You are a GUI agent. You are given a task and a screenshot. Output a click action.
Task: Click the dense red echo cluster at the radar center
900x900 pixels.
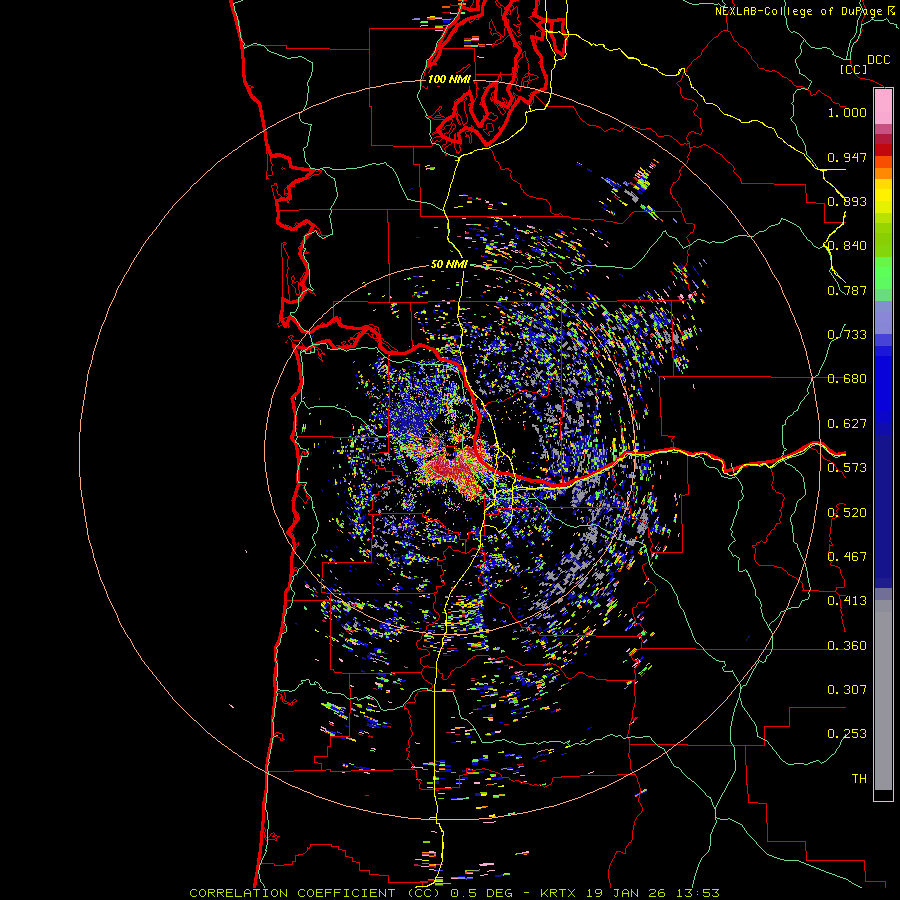(x=453, y=466)
